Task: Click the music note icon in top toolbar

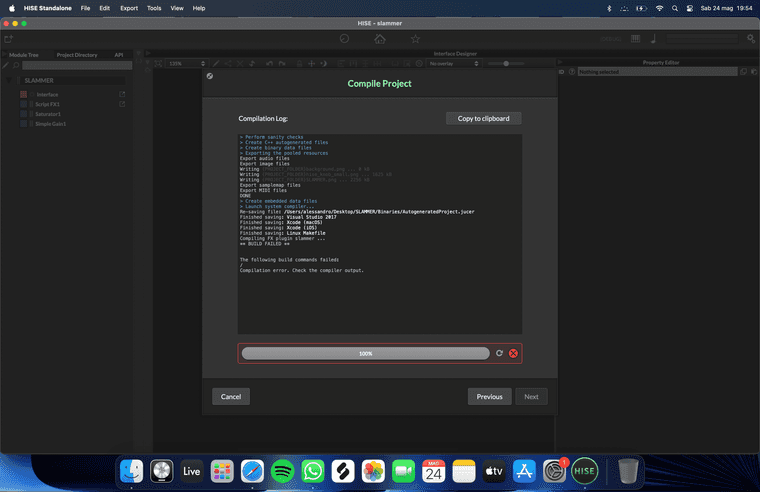Action: click(653, 39)
